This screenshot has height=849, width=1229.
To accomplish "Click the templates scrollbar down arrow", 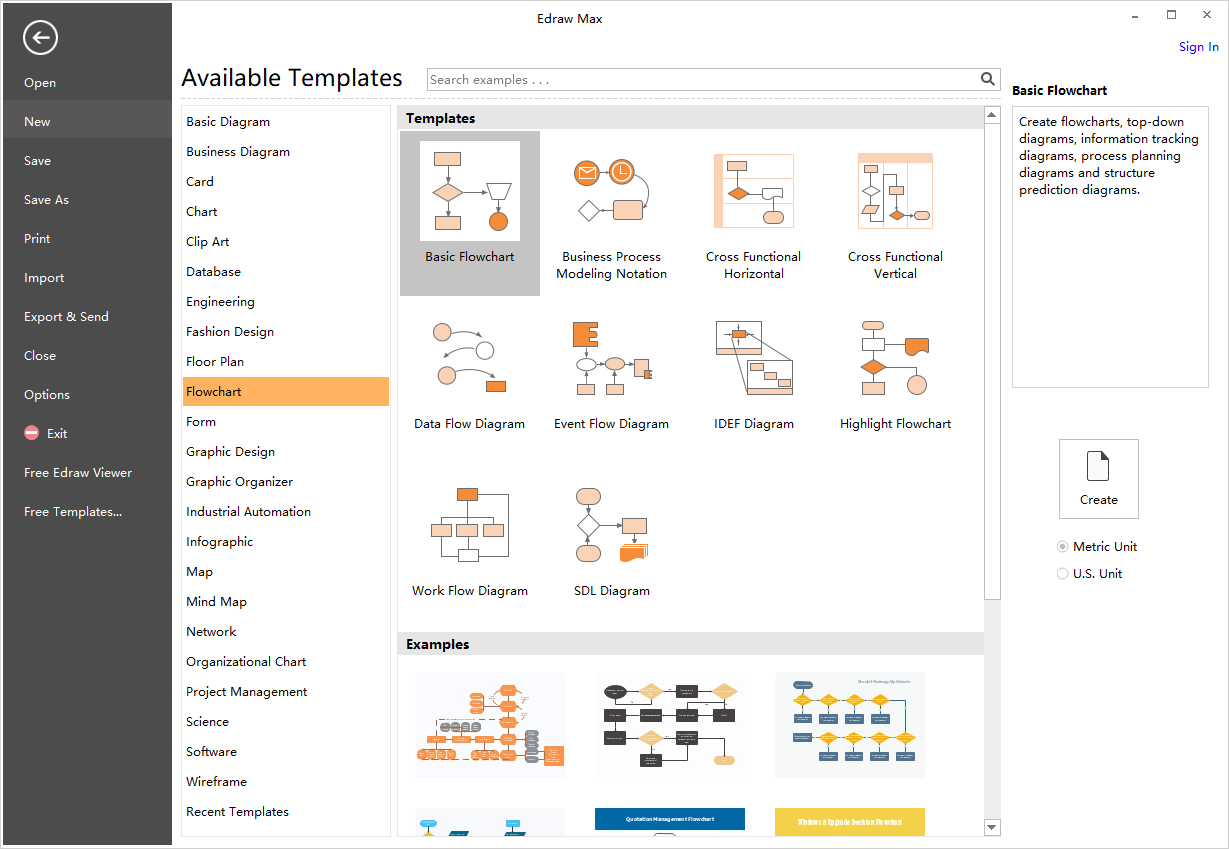I will tap(992, 827).
